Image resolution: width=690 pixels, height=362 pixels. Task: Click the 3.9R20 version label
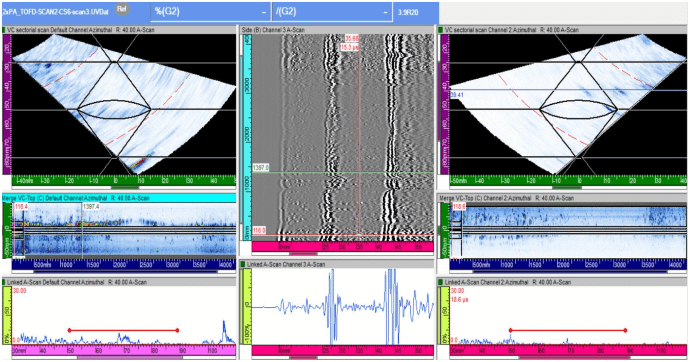coord(407,12)
